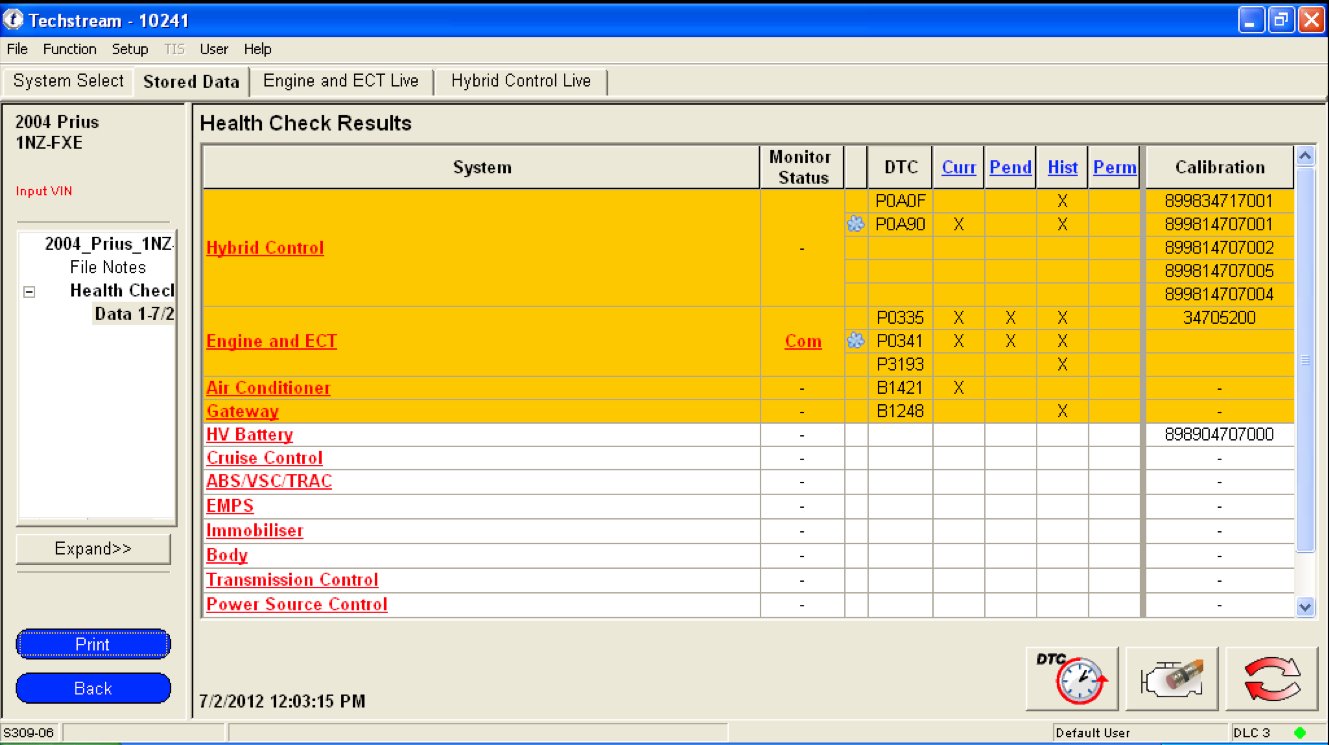Open the Immobiliser system link

coord(254,531)
